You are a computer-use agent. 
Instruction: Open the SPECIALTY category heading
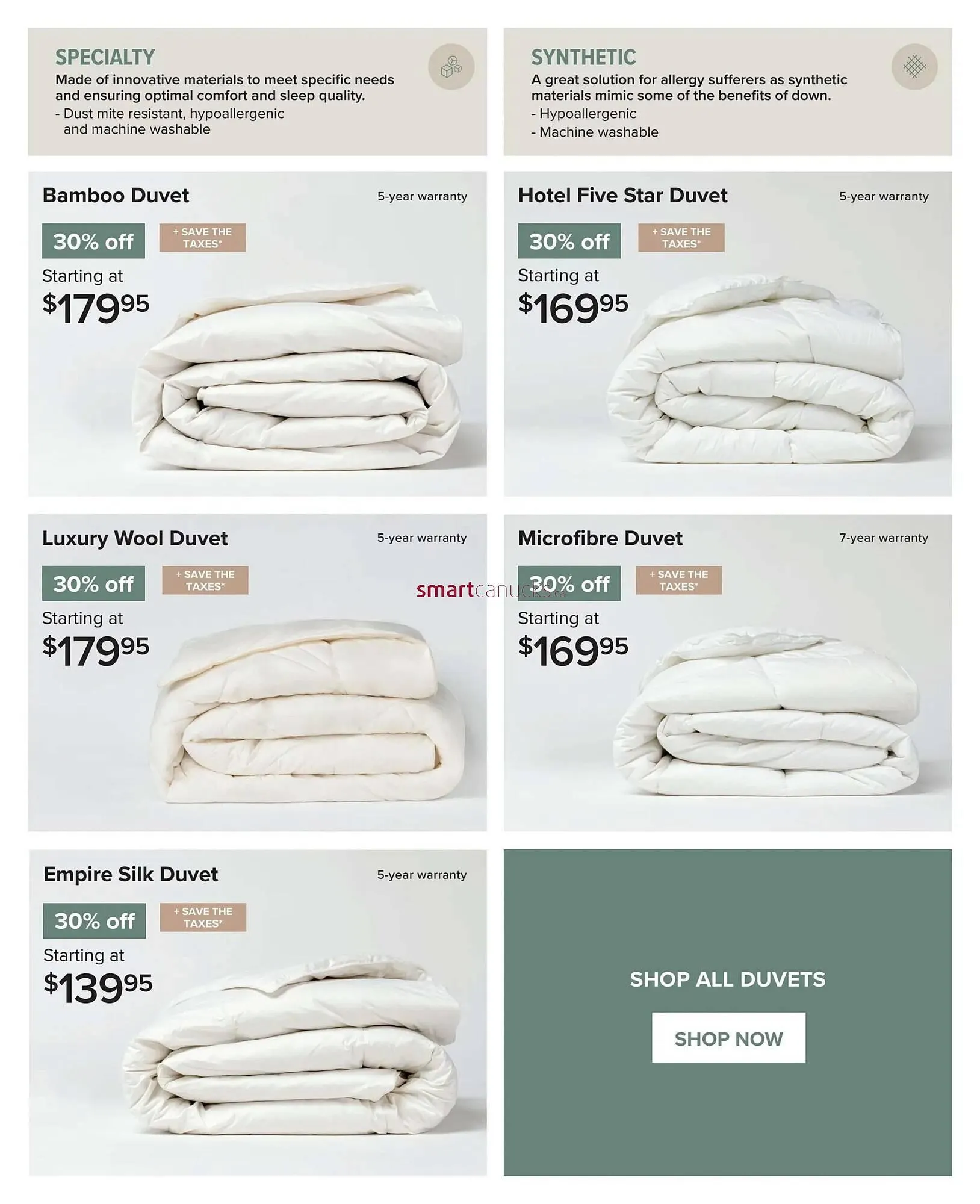click(105, 57)
